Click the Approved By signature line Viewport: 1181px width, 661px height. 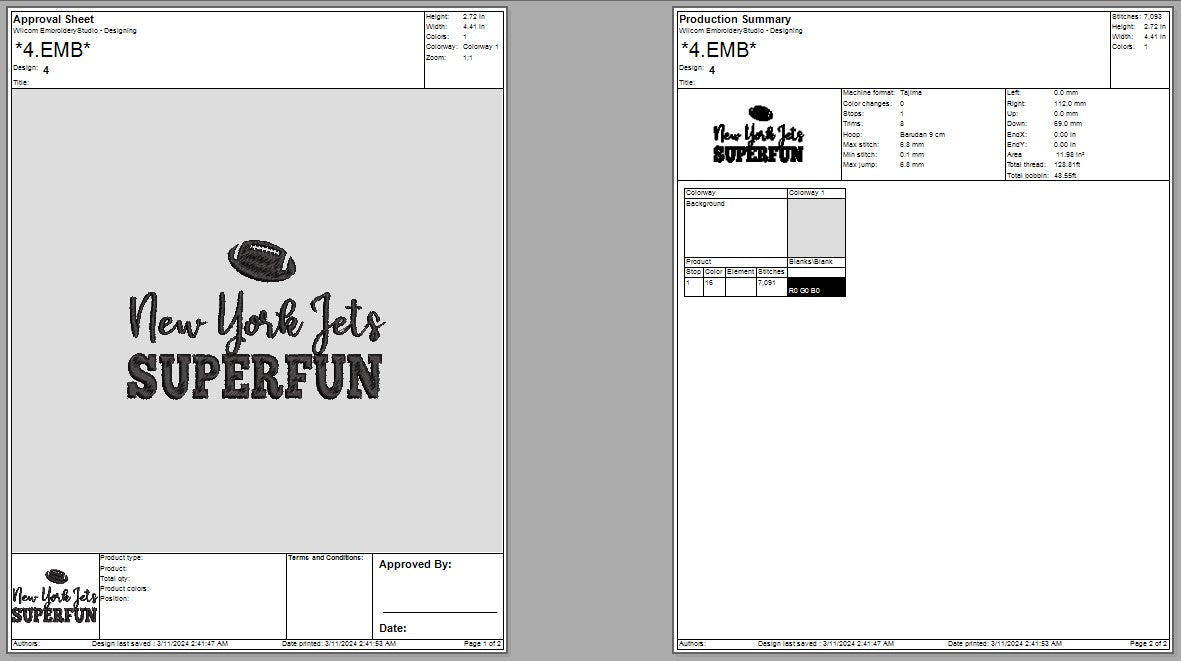coord(439,610)
